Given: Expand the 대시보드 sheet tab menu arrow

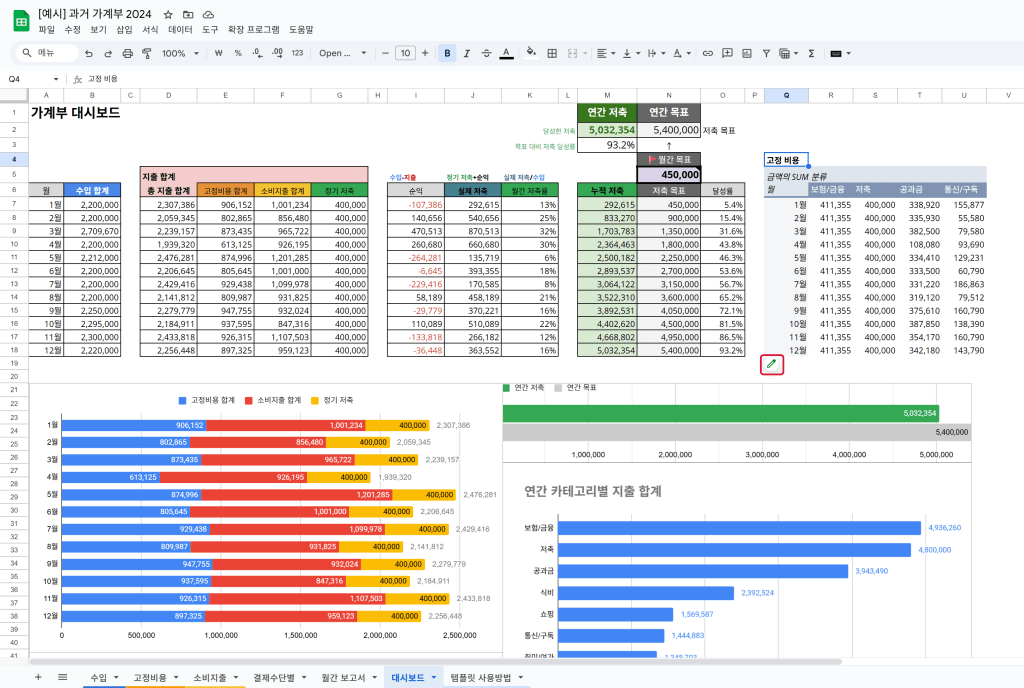Looking at the screenshot, I should tap(435, 677).
